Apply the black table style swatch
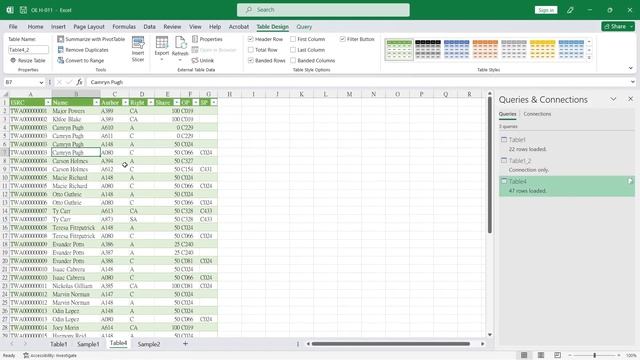The height and width of the screenshot is (360, 640). tap(428, 49)
